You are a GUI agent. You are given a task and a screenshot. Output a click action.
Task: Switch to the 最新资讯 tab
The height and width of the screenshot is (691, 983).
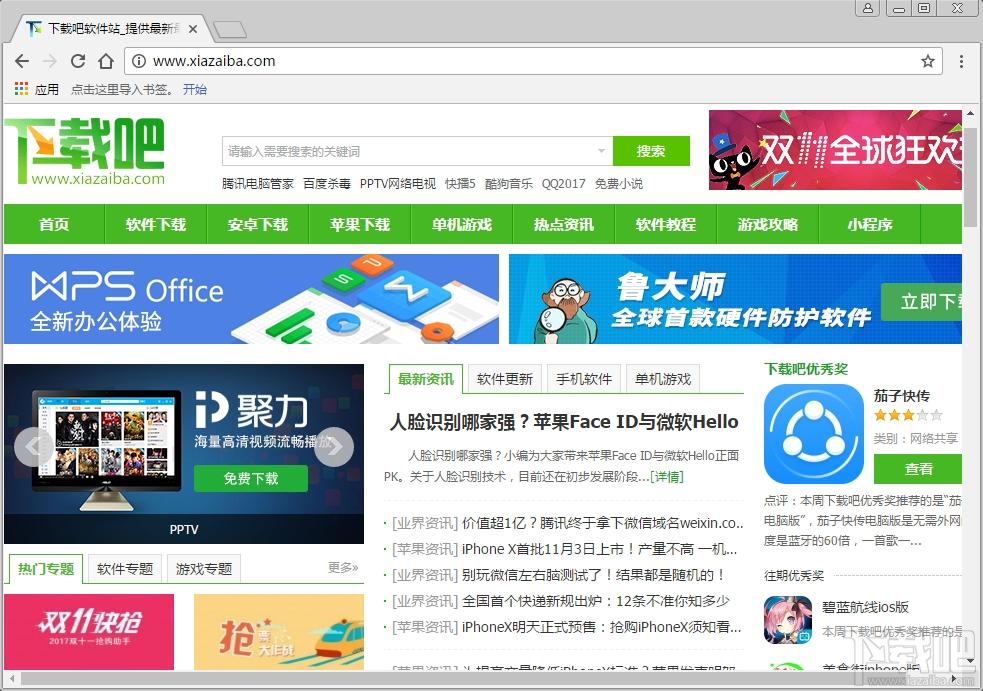coord(426,379)
